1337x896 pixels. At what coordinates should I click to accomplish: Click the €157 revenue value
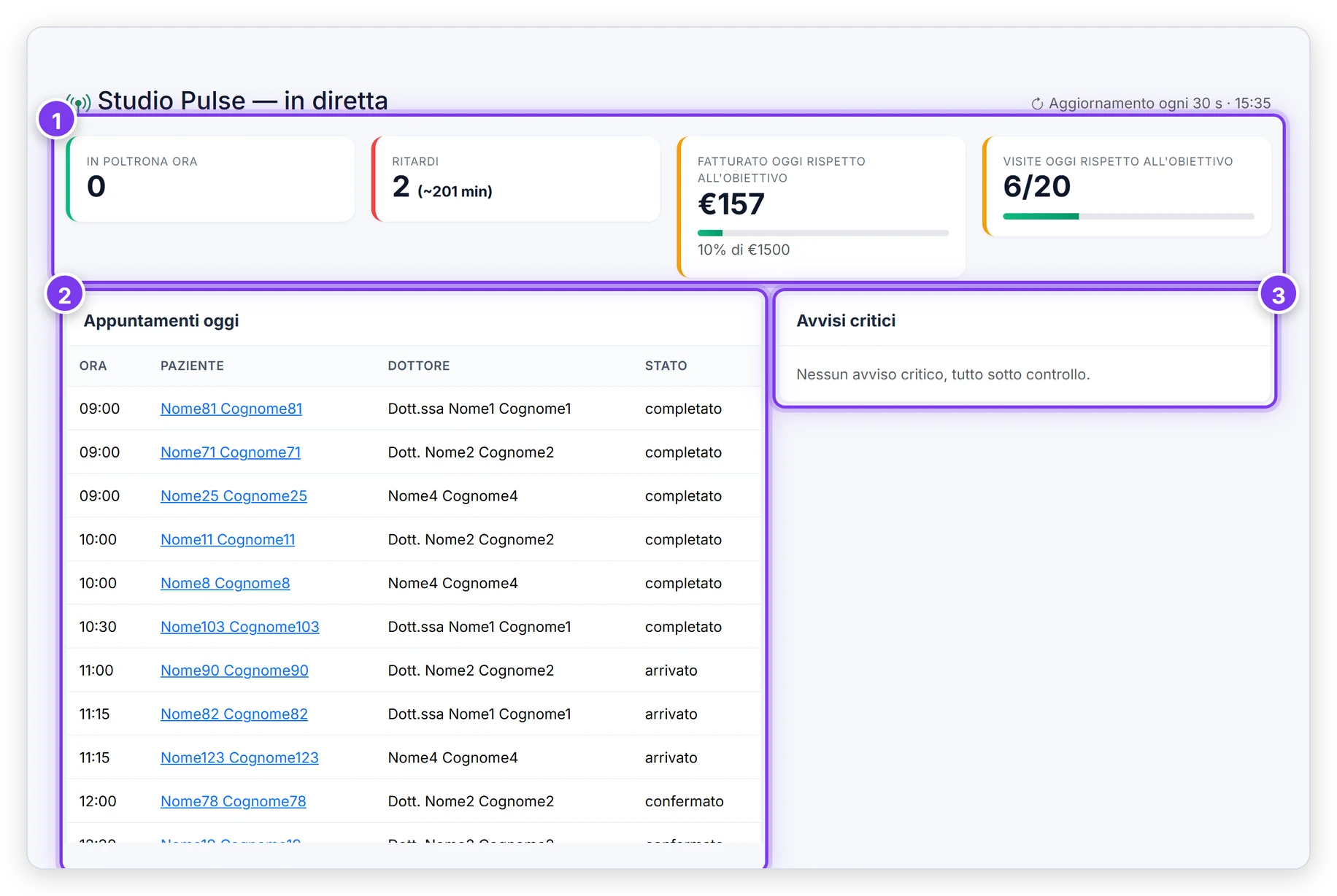click(731, 204)
